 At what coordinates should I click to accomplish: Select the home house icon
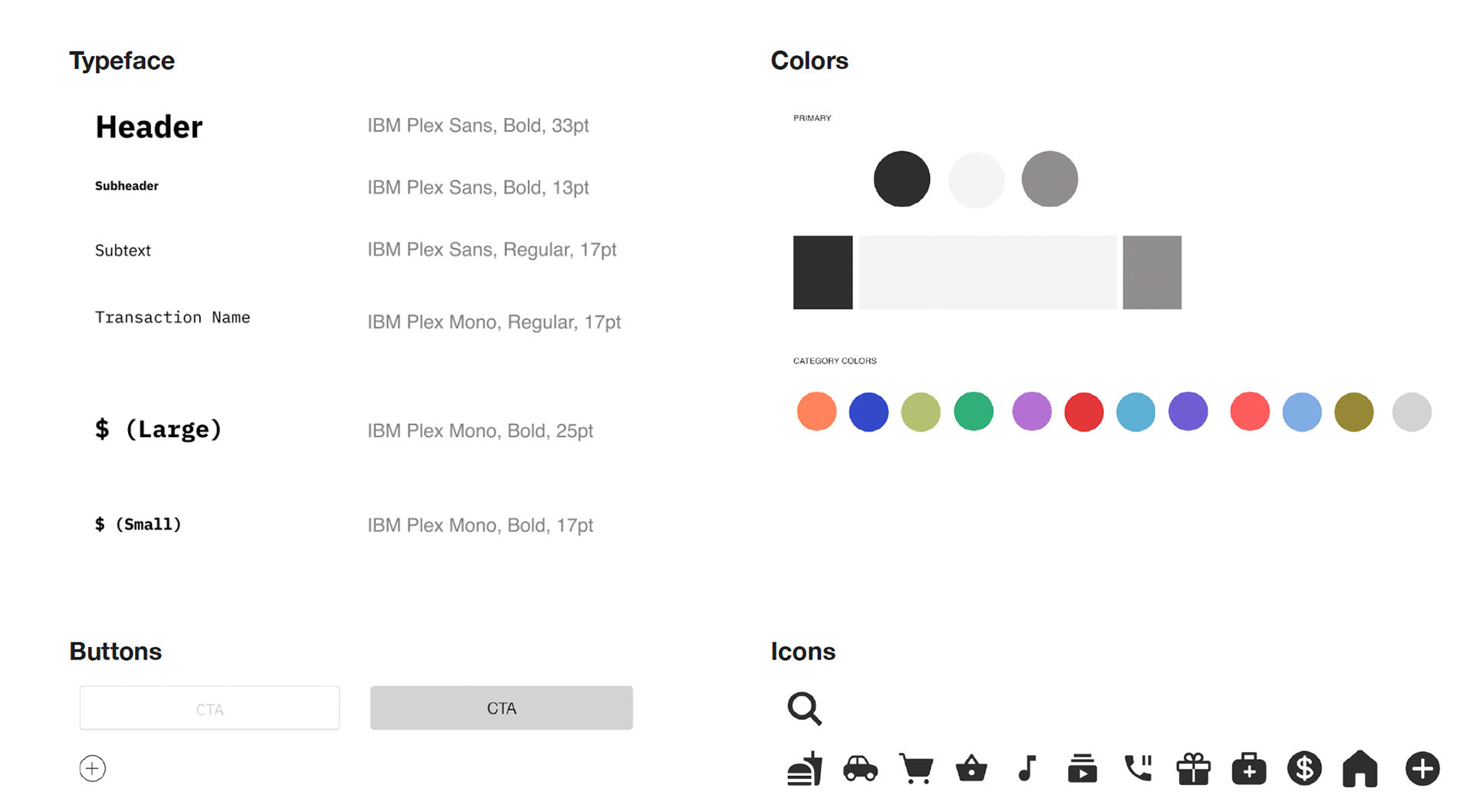coord(1359,768)
